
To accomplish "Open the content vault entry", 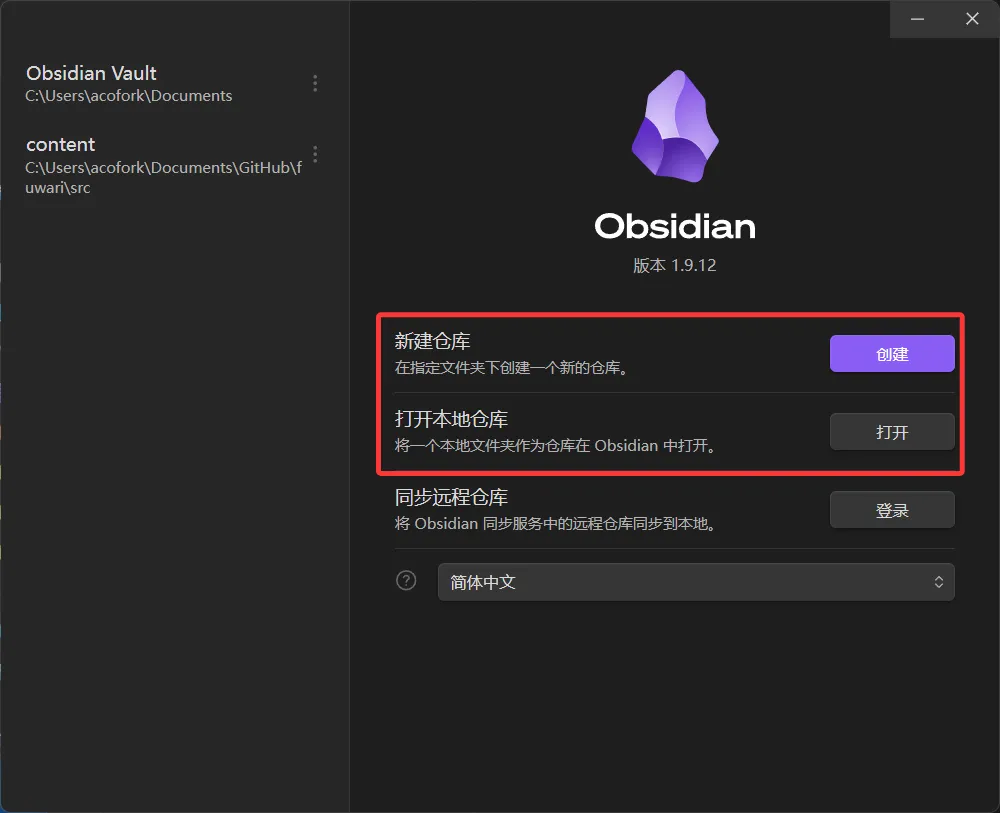I will tap(166, 165).
